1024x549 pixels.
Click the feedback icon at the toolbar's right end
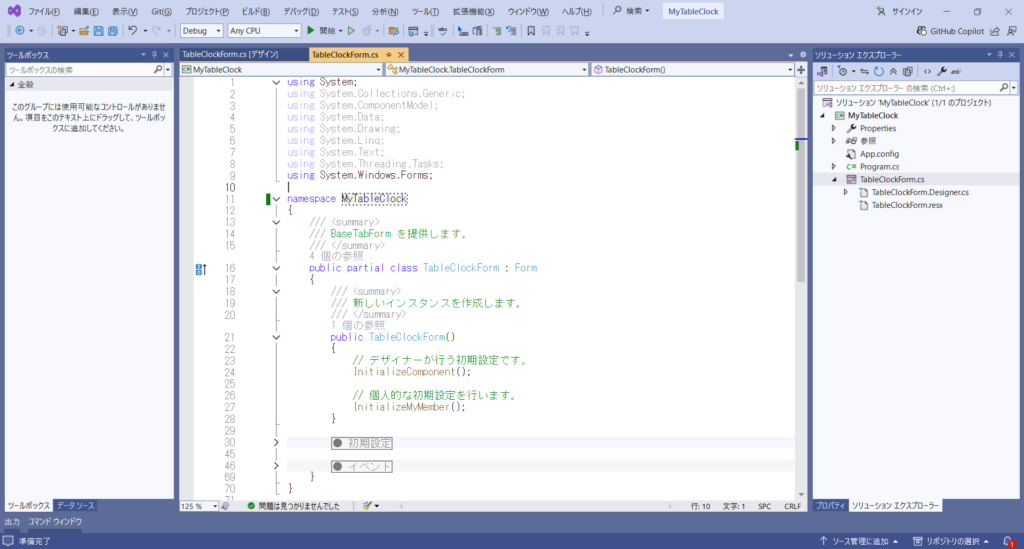[x=1012, y=31]
